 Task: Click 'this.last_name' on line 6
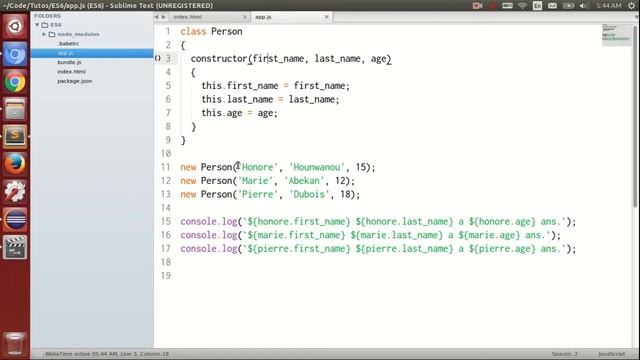click(x=237, y=99)
